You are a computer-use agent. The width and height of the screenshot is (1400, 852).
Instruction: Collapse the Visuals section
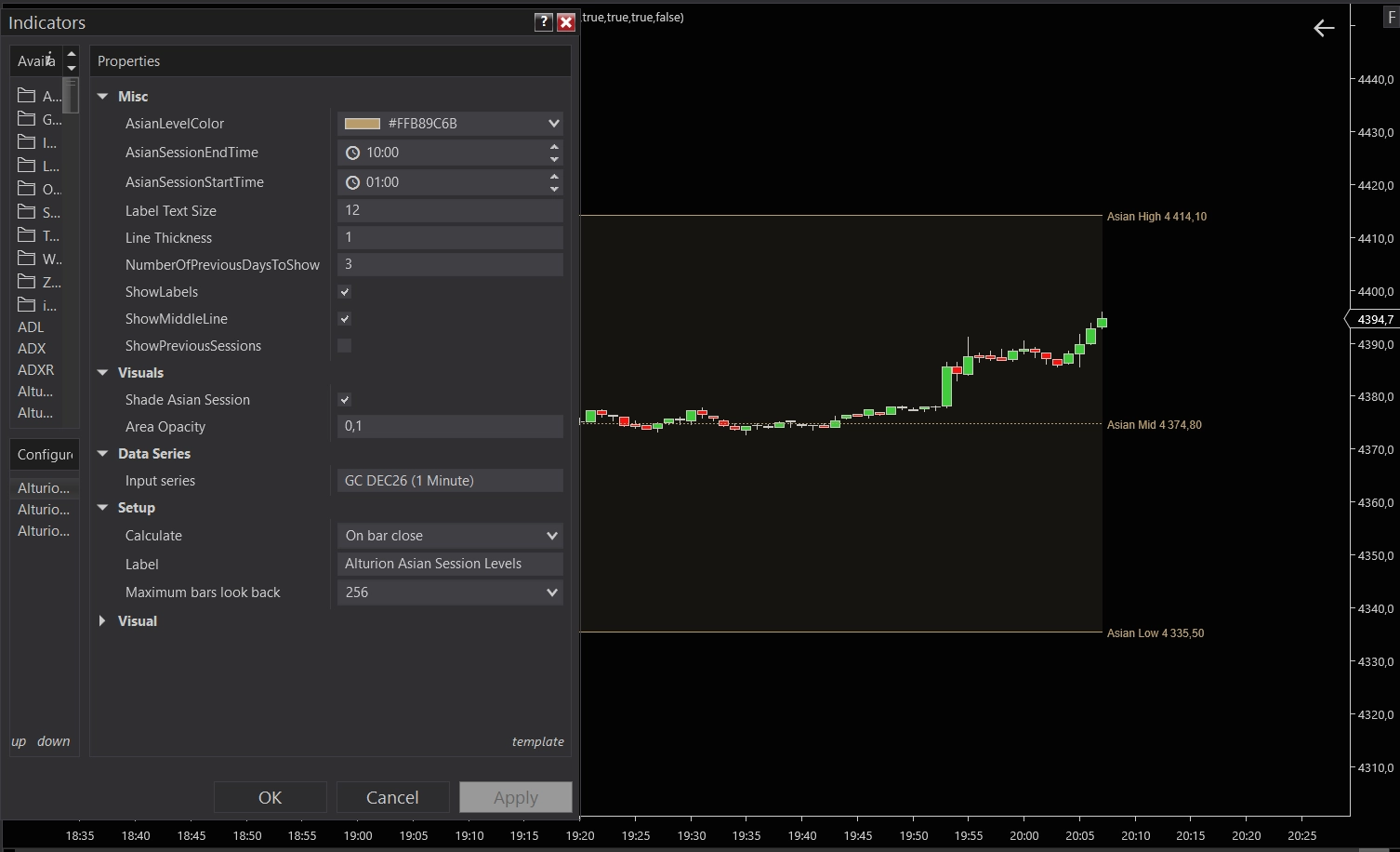pos(102,373)
